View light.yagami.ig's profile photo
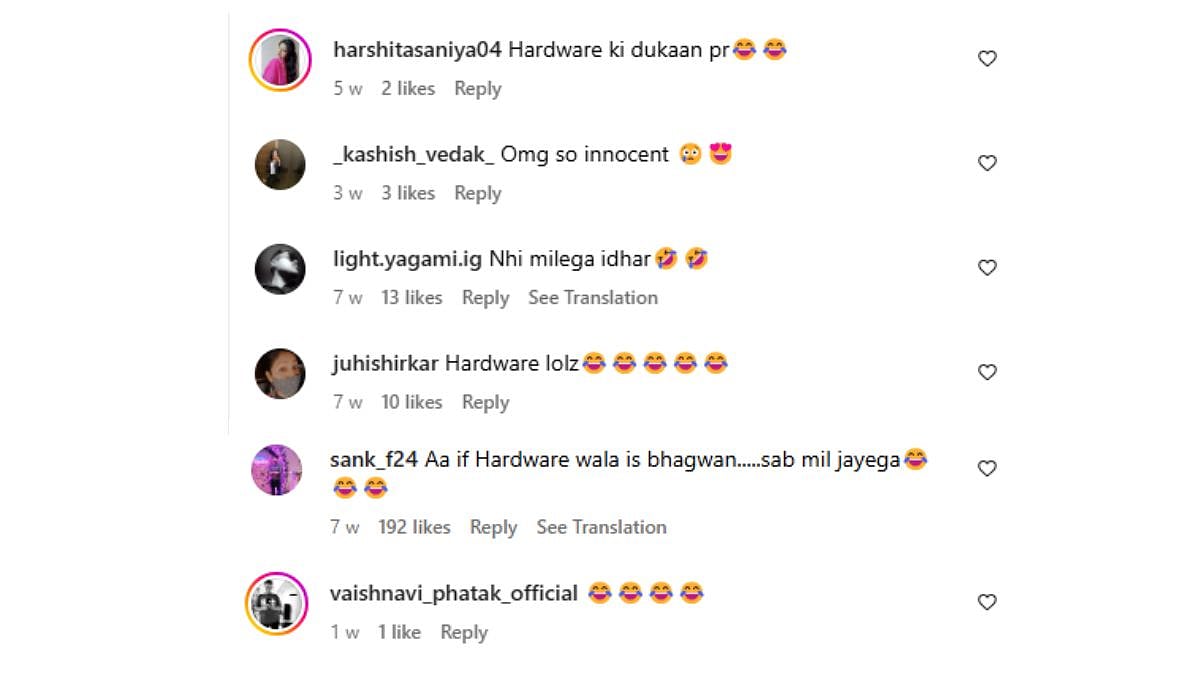The image size is (1200, 675). click(x=280, y=269)
